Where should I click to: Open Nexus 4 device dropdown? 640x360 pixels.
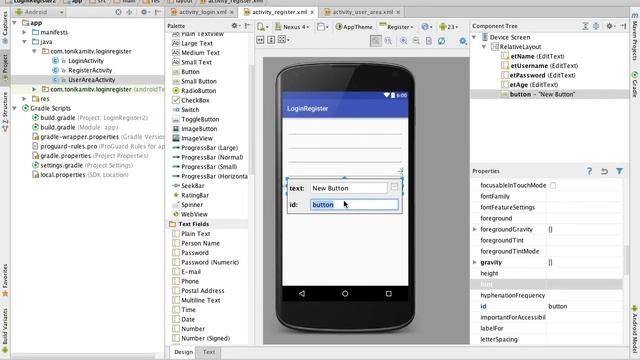pos(292,27)
